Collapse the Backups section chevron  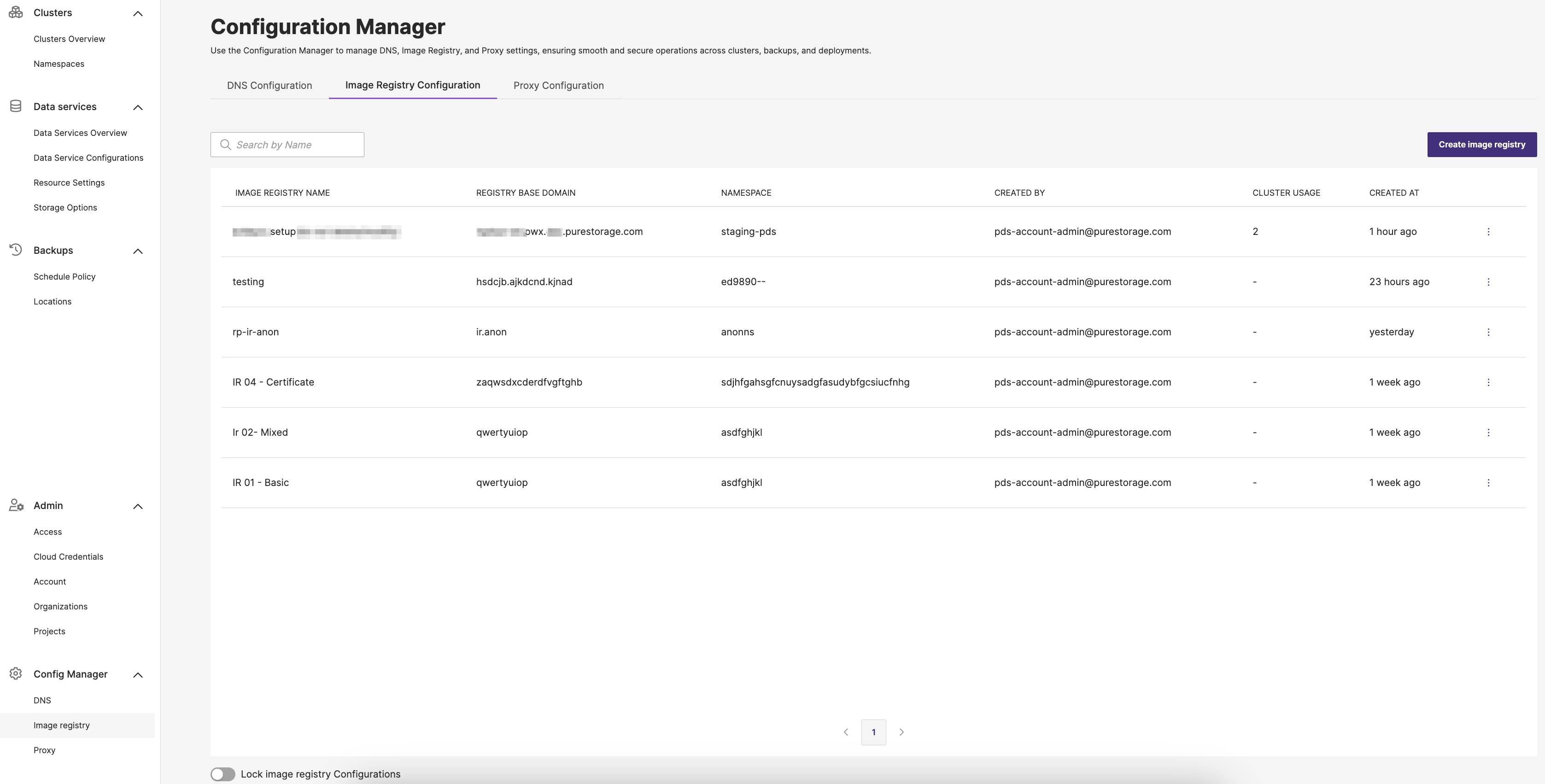[x=138, y=251]
